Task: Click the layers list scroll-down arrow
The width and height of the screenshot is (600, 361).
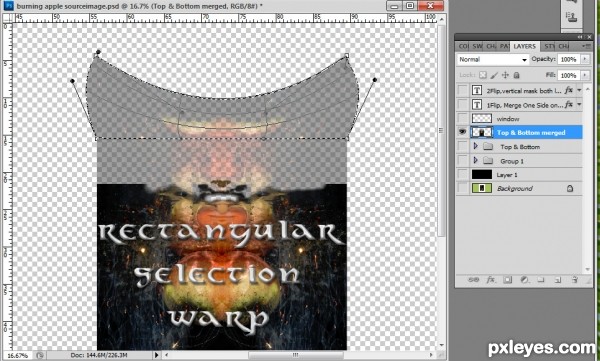Action: tap(587, 270)
